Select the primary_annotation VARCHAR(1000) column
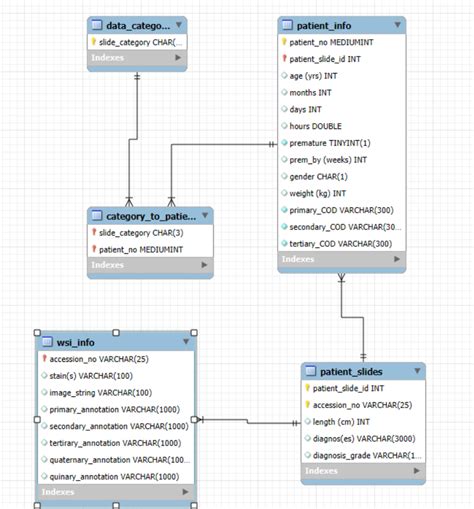This screenshot has height=509, width=474. pyautogui.click(x=116, y=409)
